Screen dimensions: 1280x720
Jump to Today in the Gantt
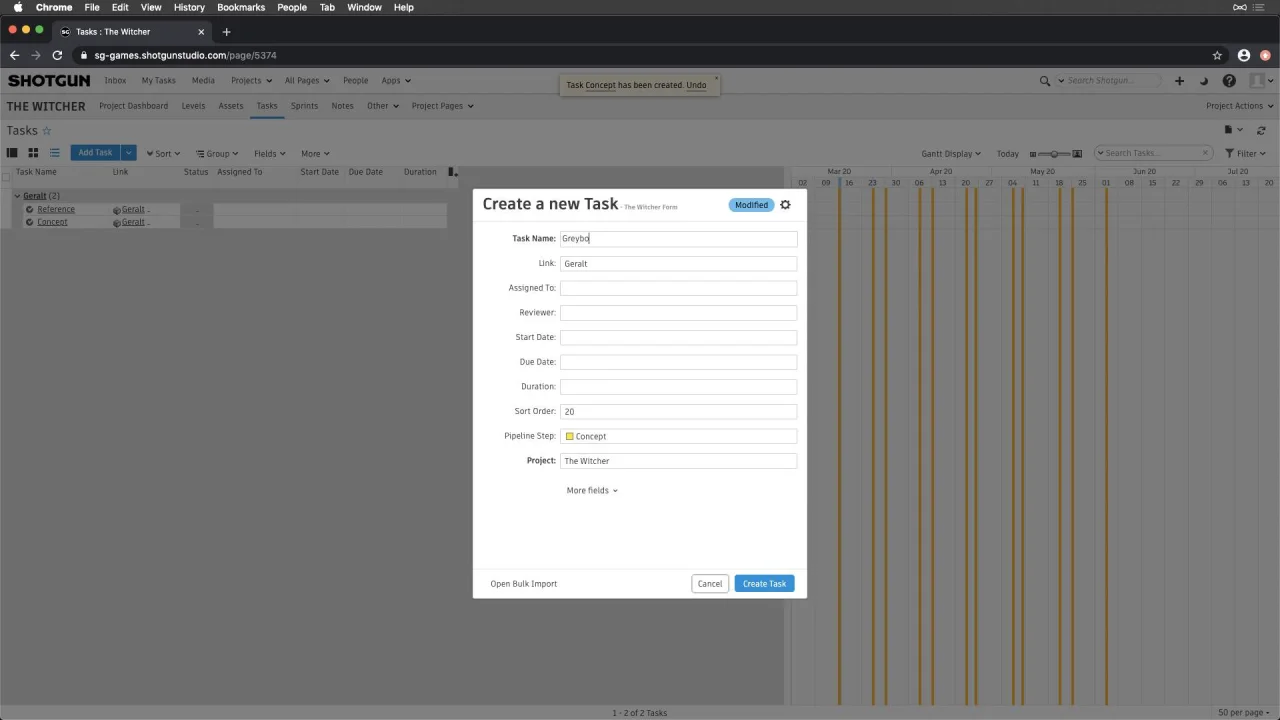1008,154
